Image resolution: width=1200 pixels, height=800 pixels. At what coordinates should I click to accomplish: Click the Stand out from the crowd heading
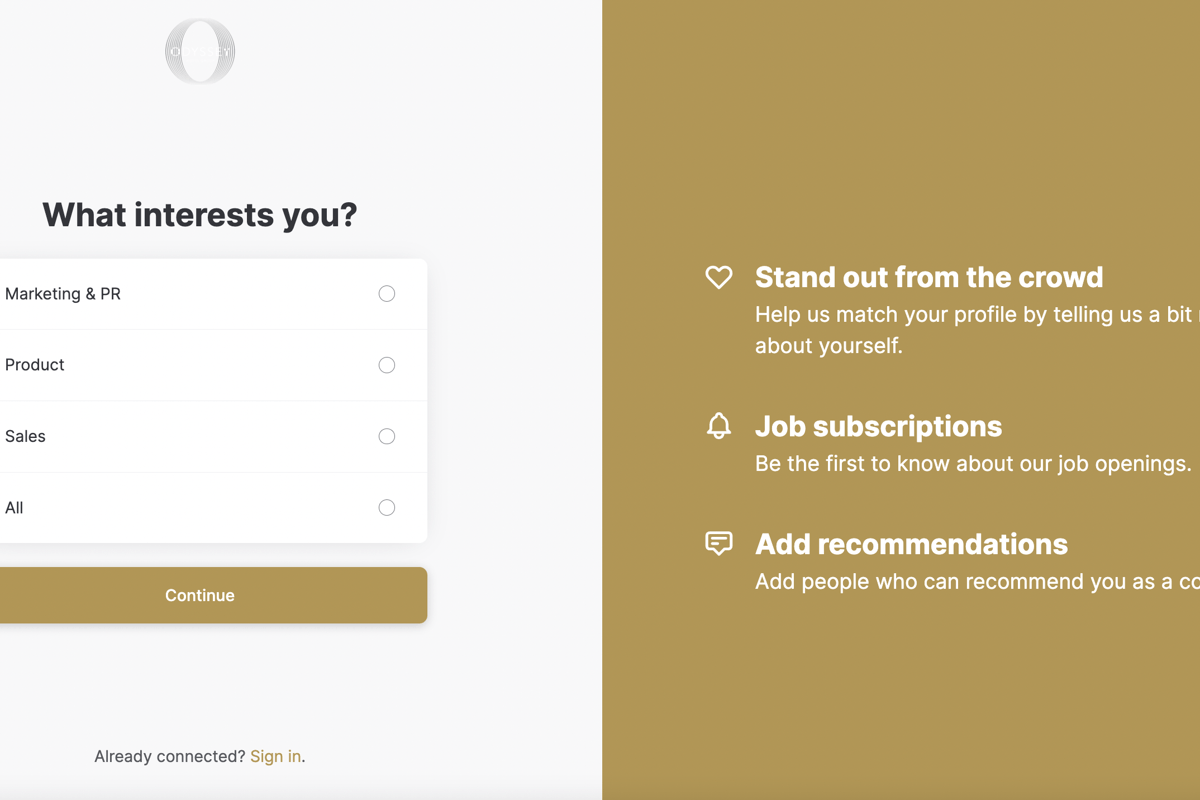[928, 277]
